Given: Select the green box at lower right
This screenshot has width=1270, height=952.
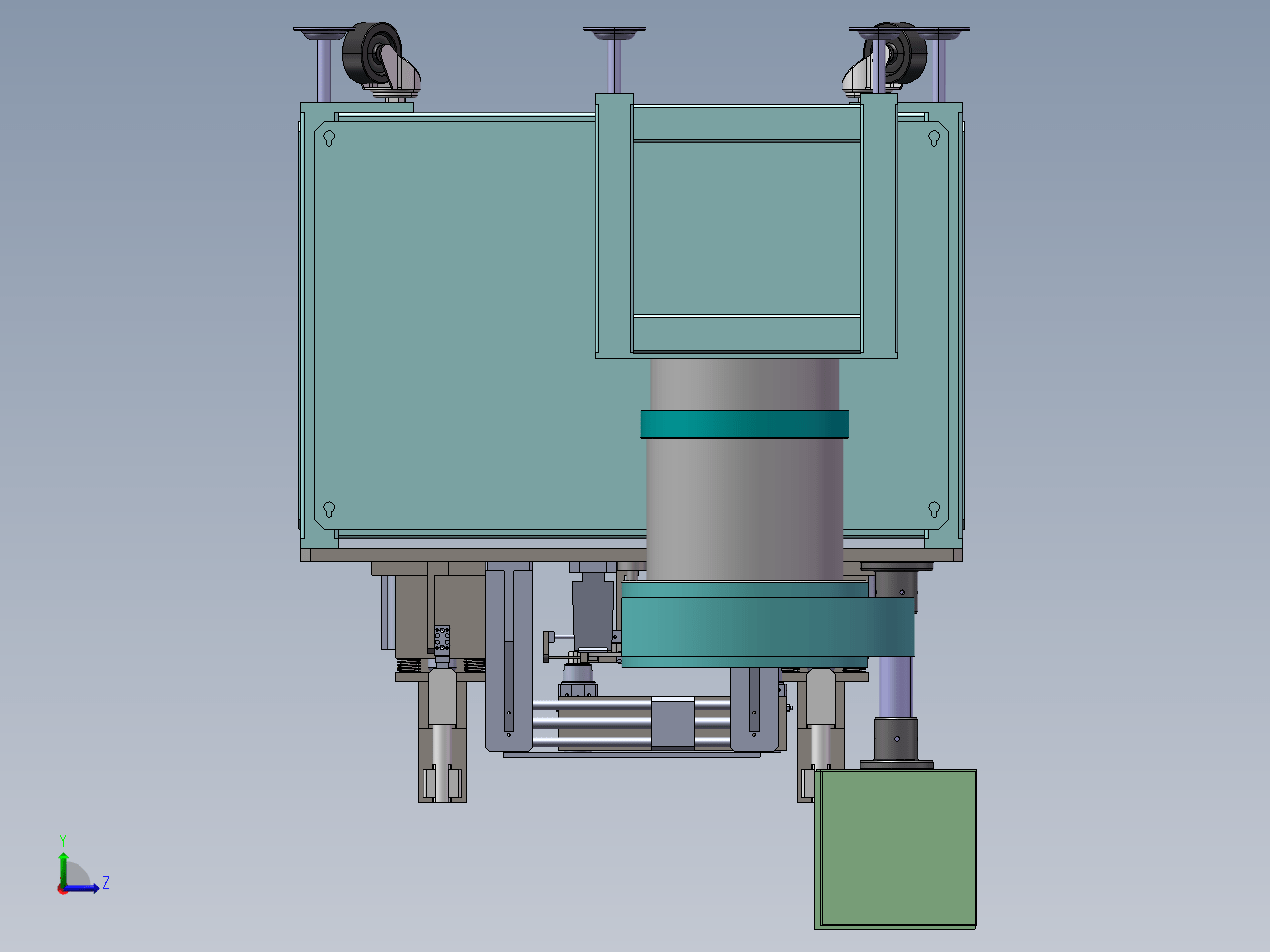Looking at the screenshot, I should (895, 849).
